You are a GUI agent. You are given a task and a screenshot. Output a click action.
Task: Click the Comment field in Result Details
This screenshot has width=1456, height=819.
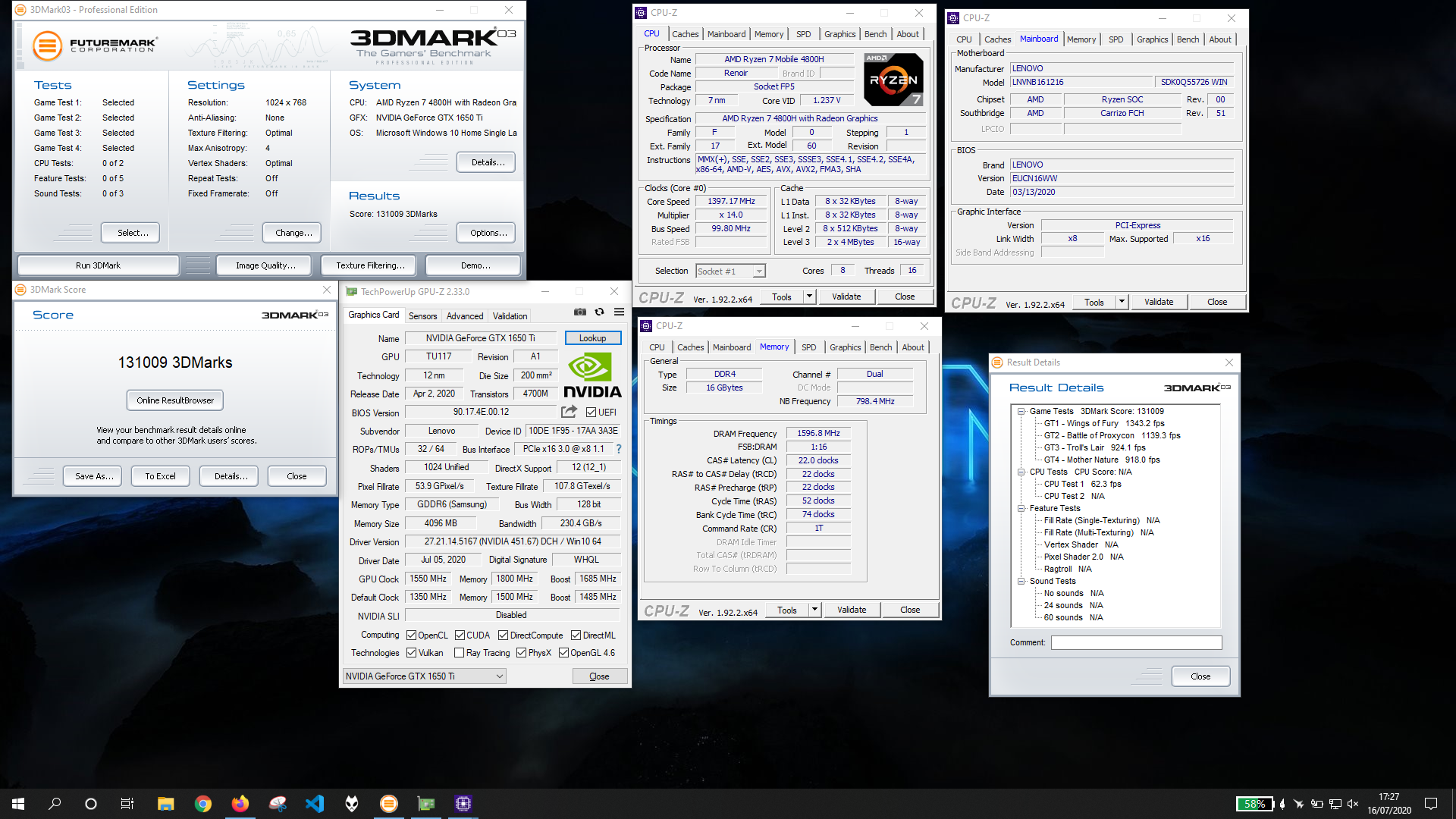click(x=1136, y=642)
